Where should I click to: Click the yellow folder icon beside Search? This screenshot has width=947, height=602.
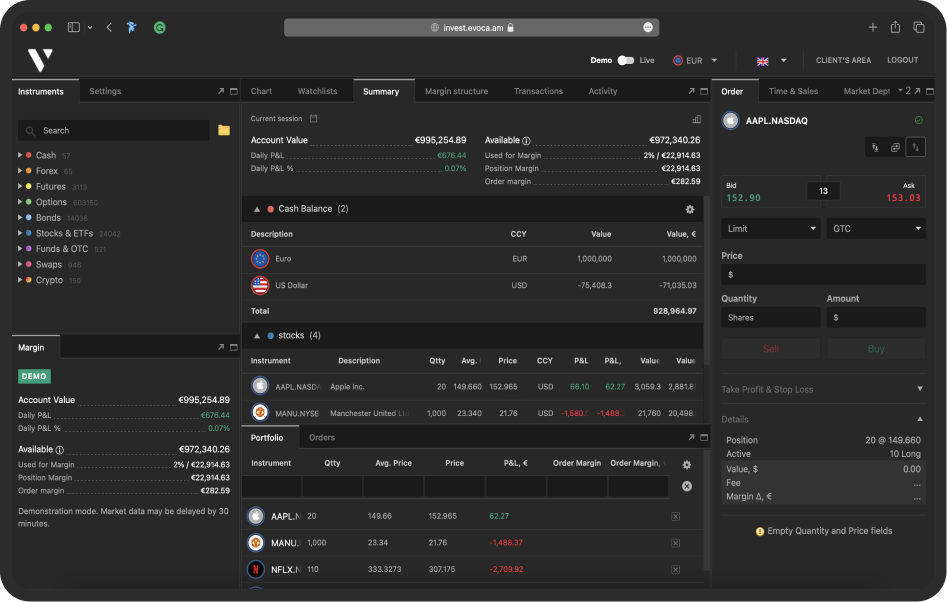click(224, 130)
